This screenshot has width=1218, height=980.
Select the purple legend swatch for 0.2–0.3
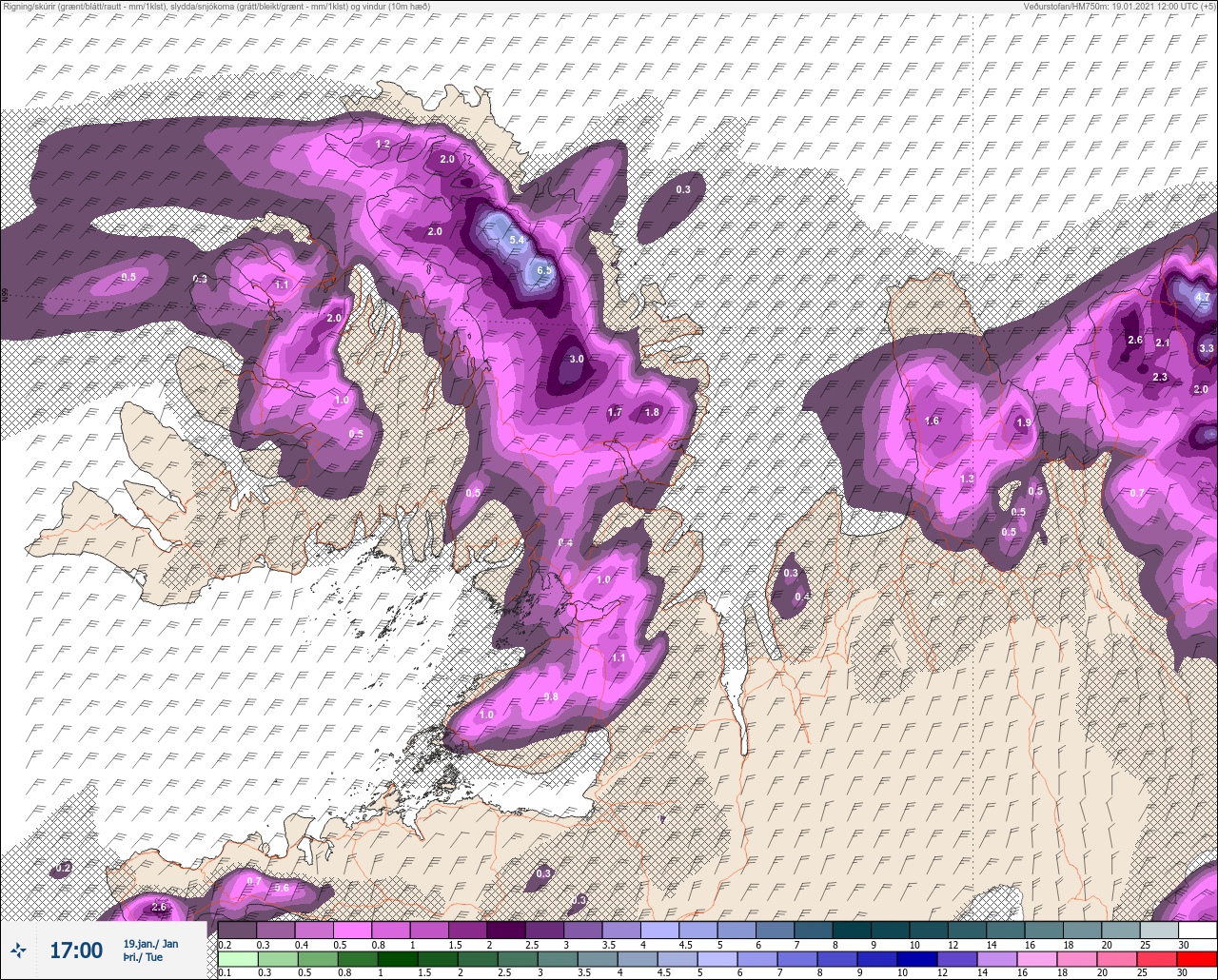tap(237, 930)
